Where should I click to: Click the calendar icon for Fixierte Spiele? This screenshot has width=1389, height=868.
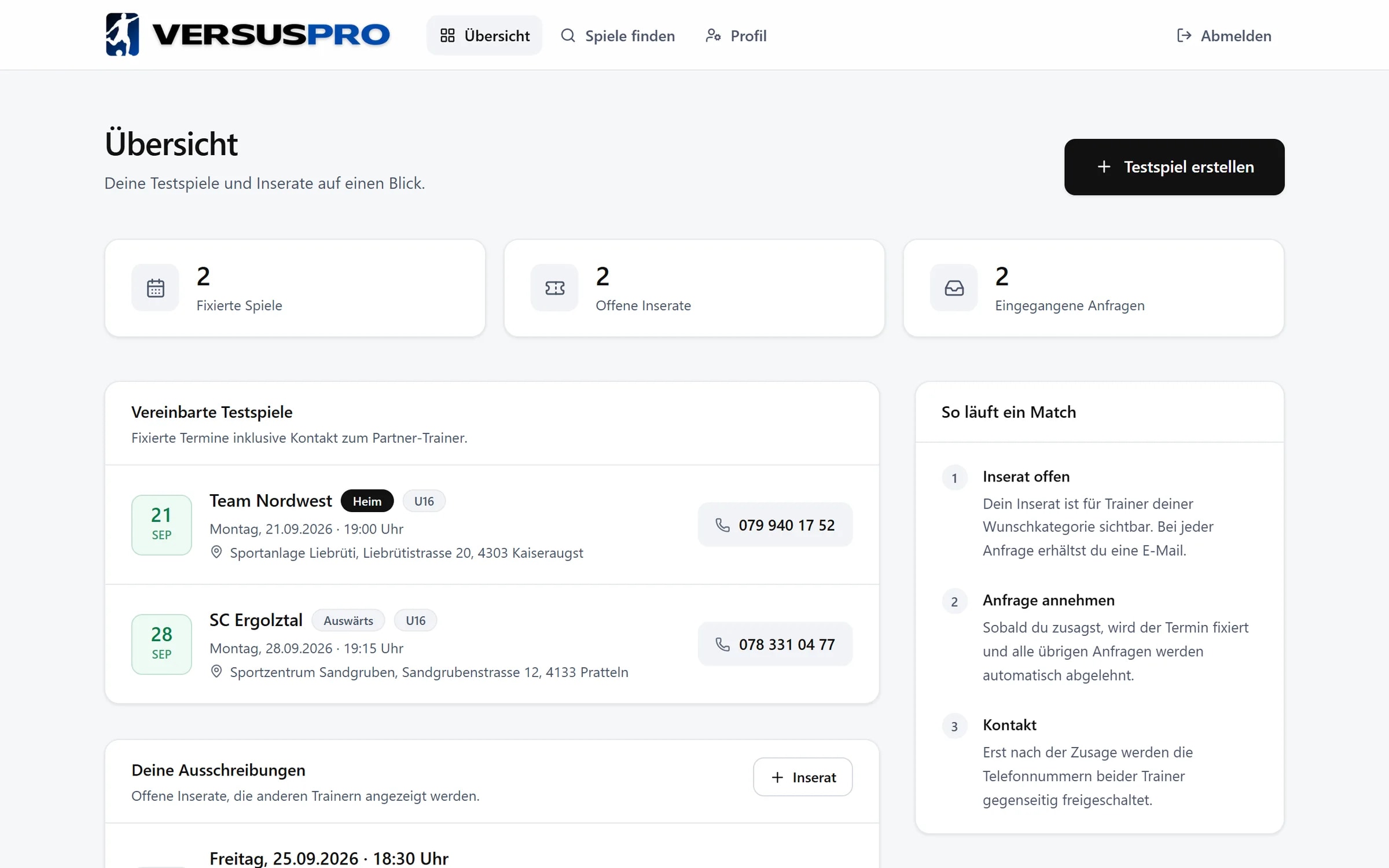pos(155,288)
